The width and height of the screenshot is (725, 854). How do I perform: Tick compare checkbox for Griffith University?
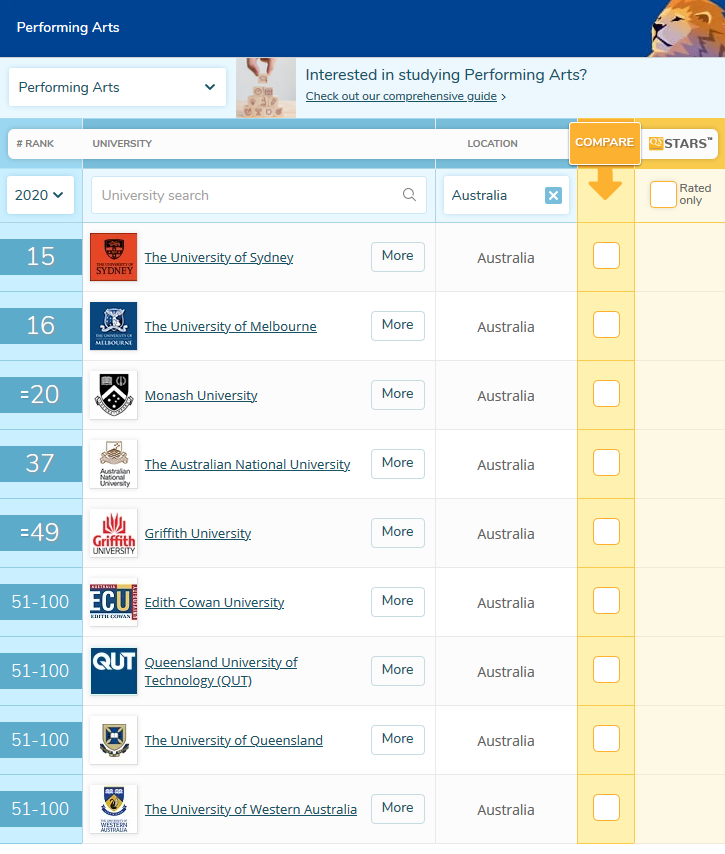click(606, 532)
